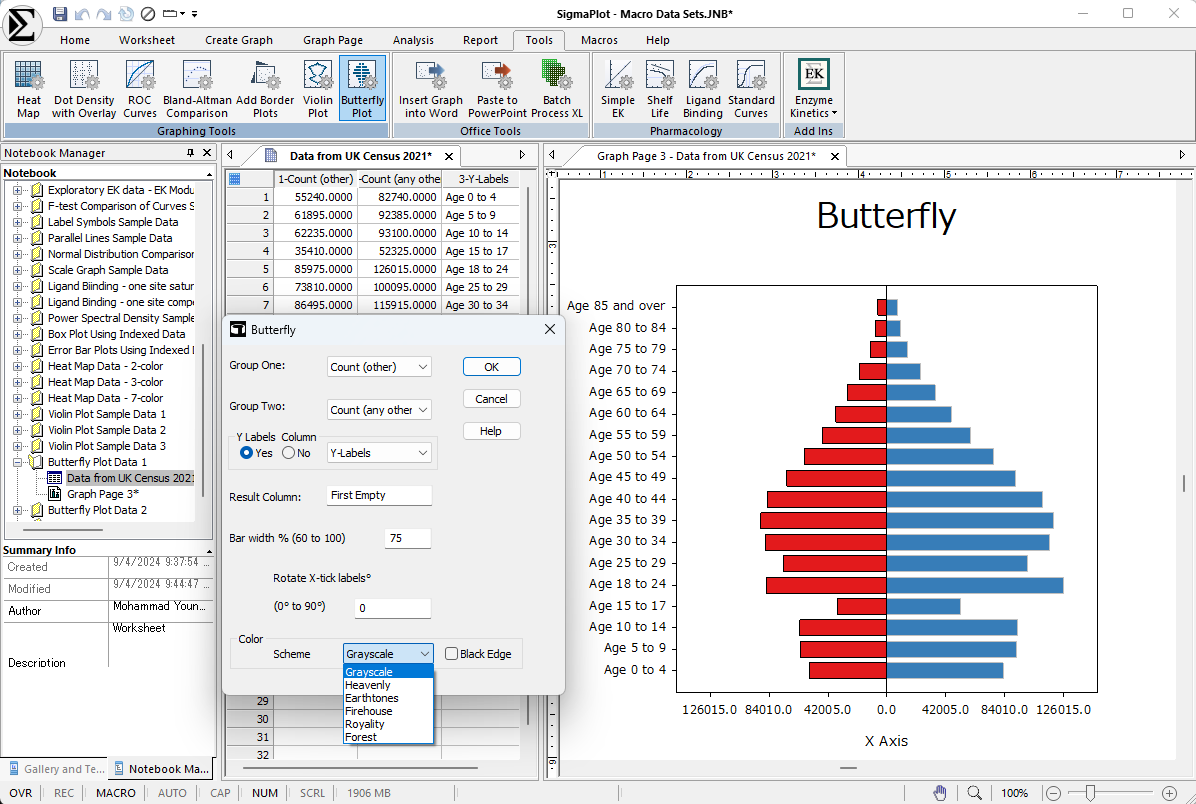This screenshot has width=1196, height=804.
Task: Expand the Enzyme Kinetics dropdown
Action: (813, 88)
